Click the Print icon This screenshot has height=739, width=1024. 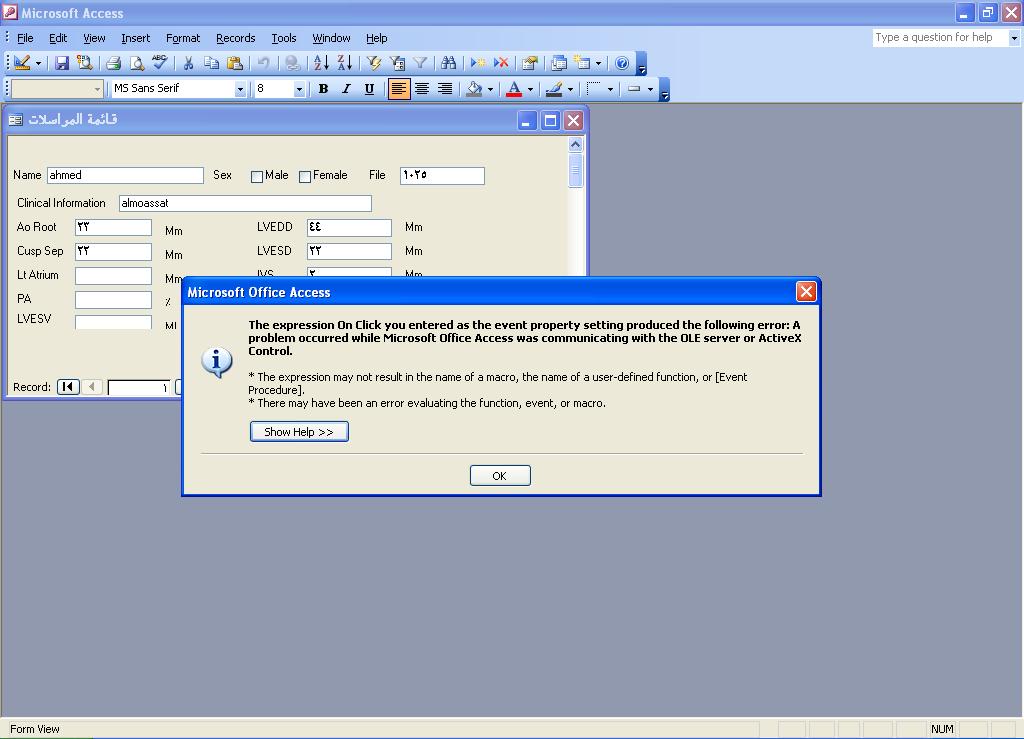click(114, 63)
